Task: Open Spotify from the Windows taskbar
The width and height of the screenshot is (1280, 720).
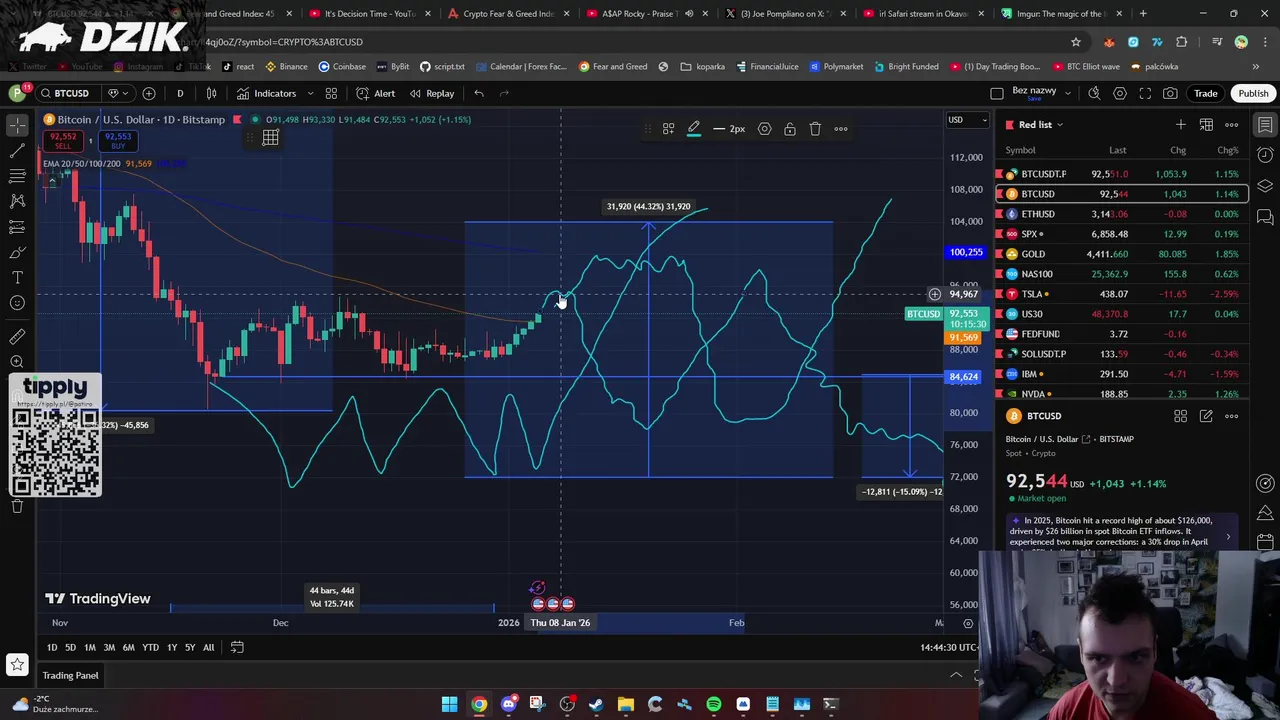Action: pos(714,704)
